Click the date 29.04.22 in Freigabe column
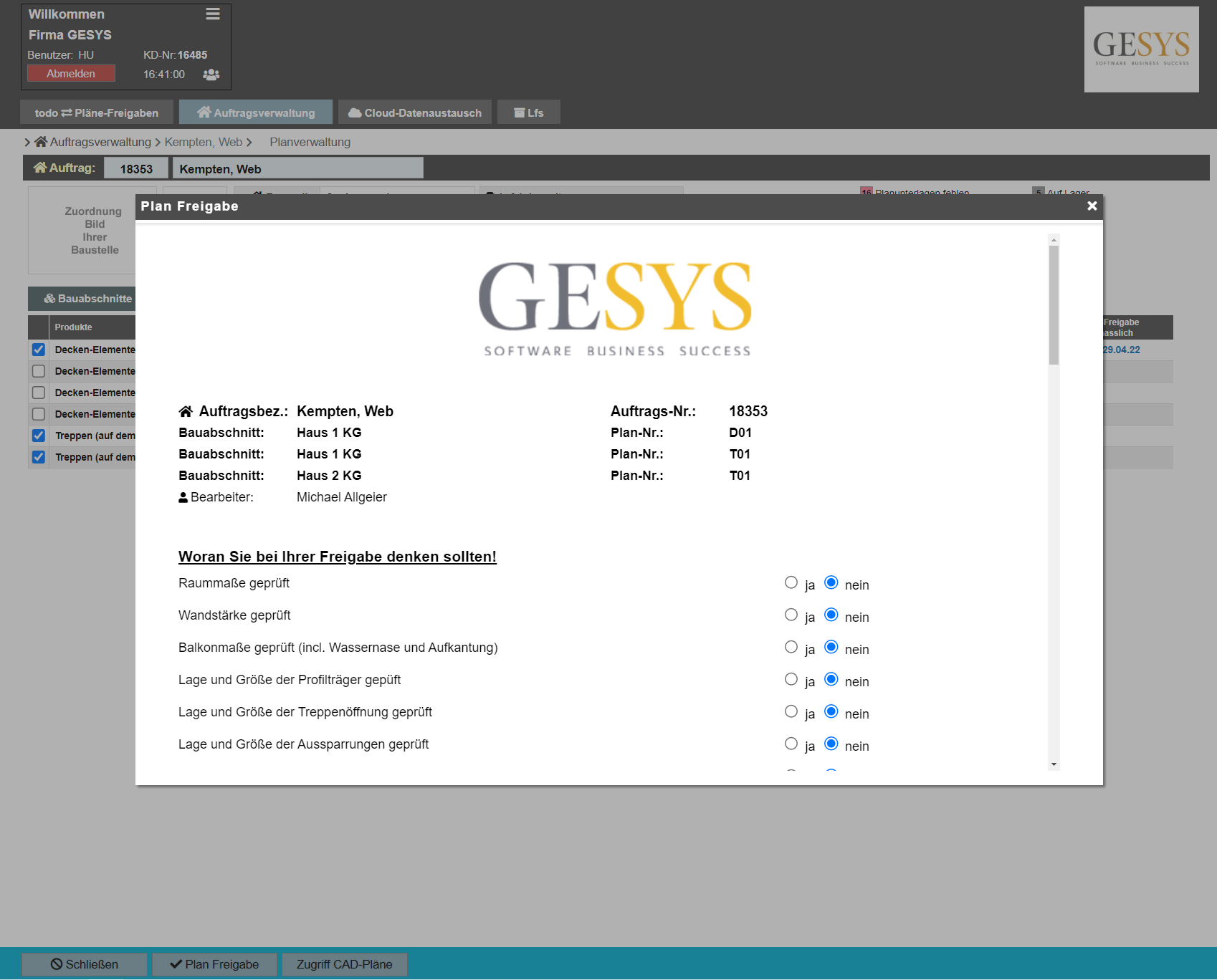This screenshot has width=1217, height=980. (1121, 350)
